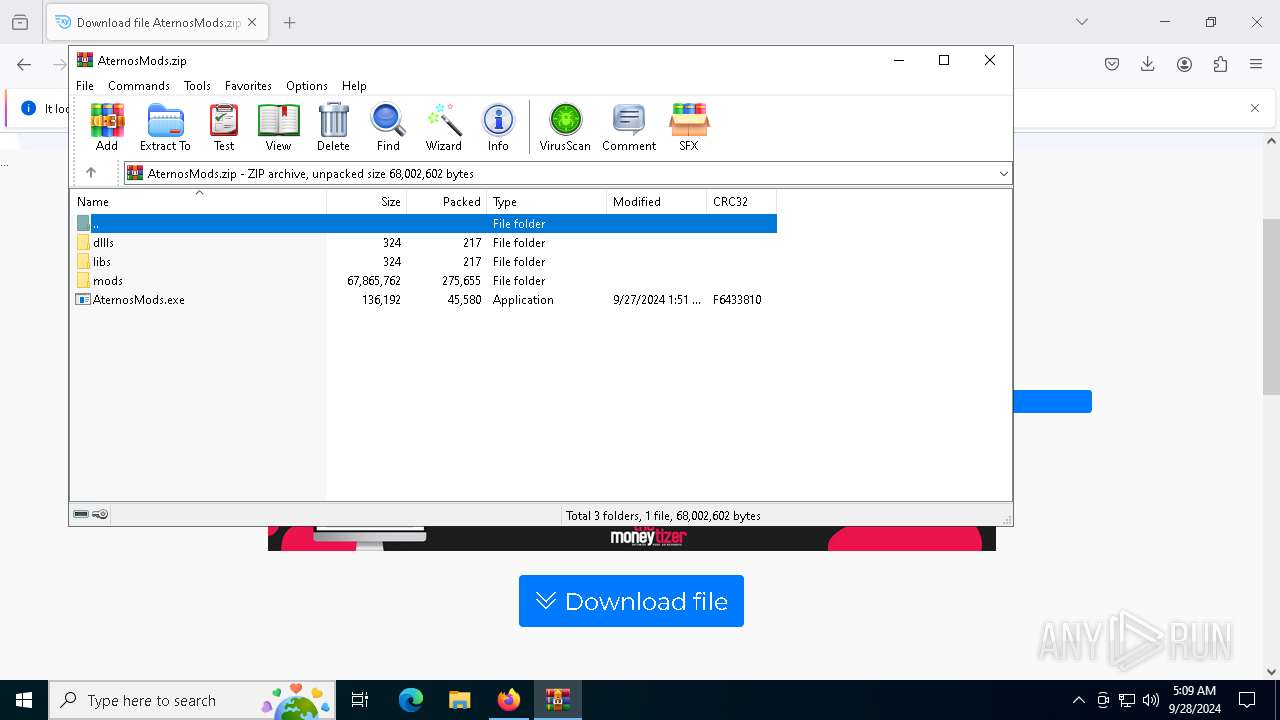Open the Help menu

tap(354, 86)
